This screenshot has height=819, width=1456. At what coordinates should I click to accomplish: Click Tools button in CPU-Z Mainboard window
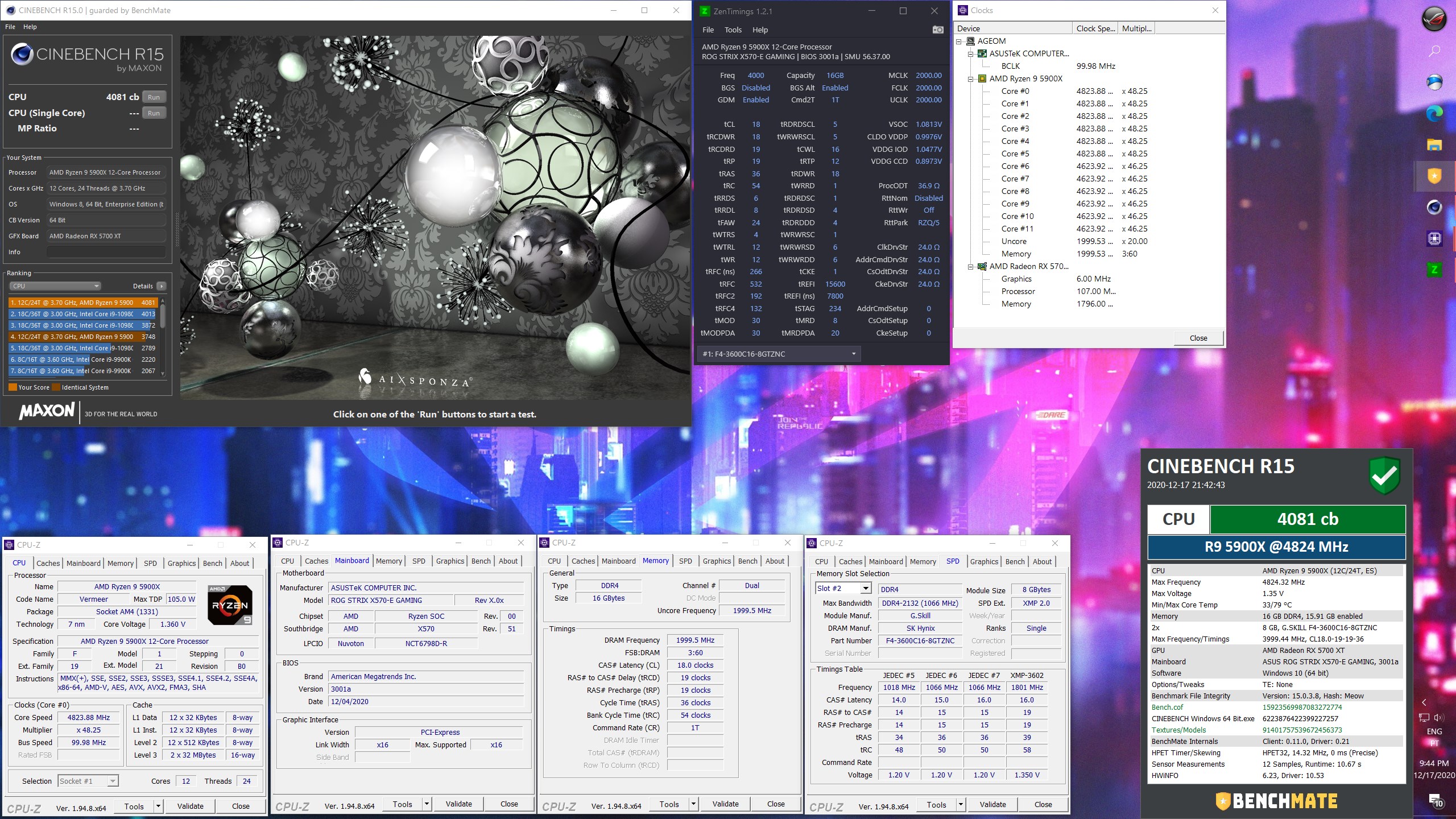402,804
